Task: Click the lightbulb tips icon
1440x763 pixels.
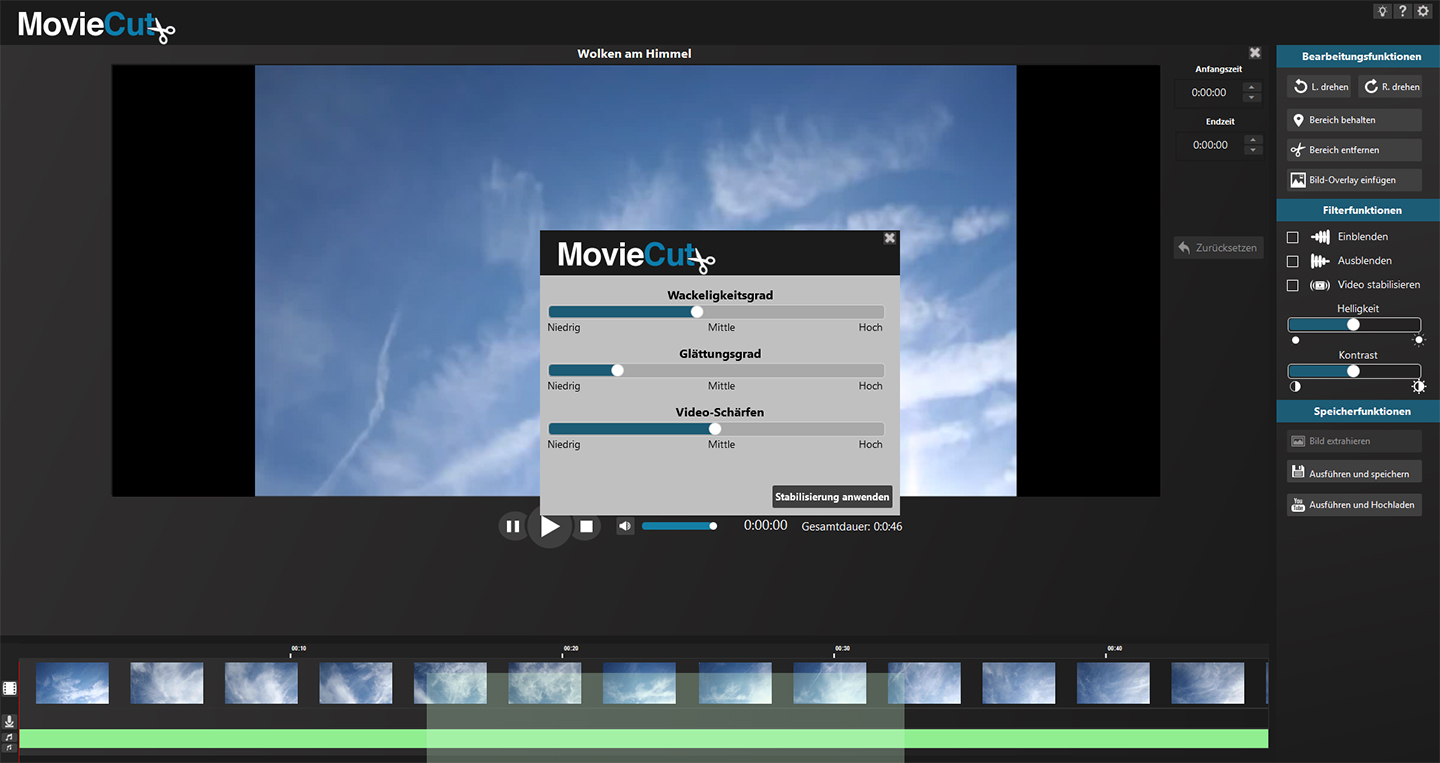Action: point(1383,11)
